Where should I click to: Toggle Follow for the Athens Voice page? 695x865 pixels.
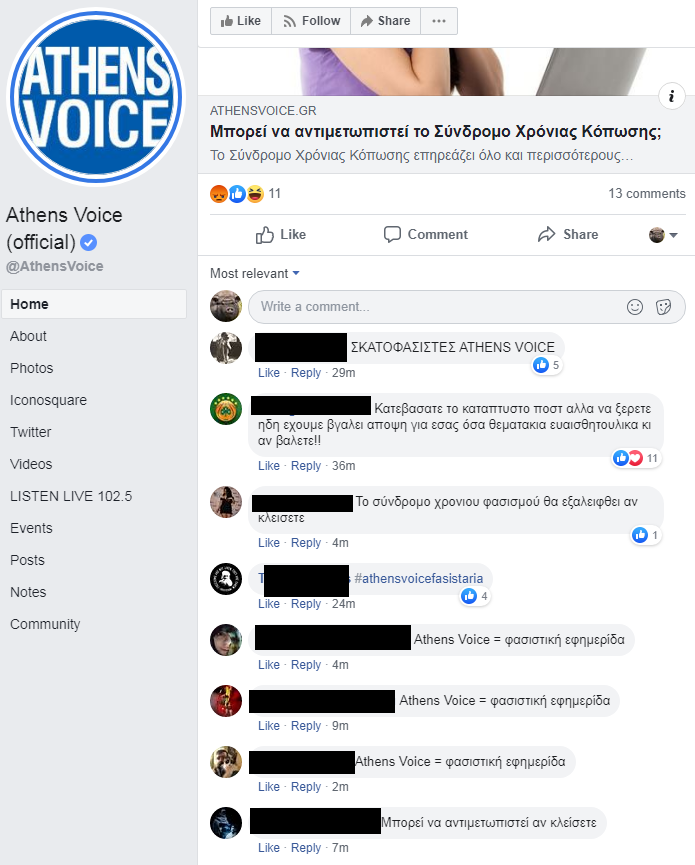click(311, 21)
